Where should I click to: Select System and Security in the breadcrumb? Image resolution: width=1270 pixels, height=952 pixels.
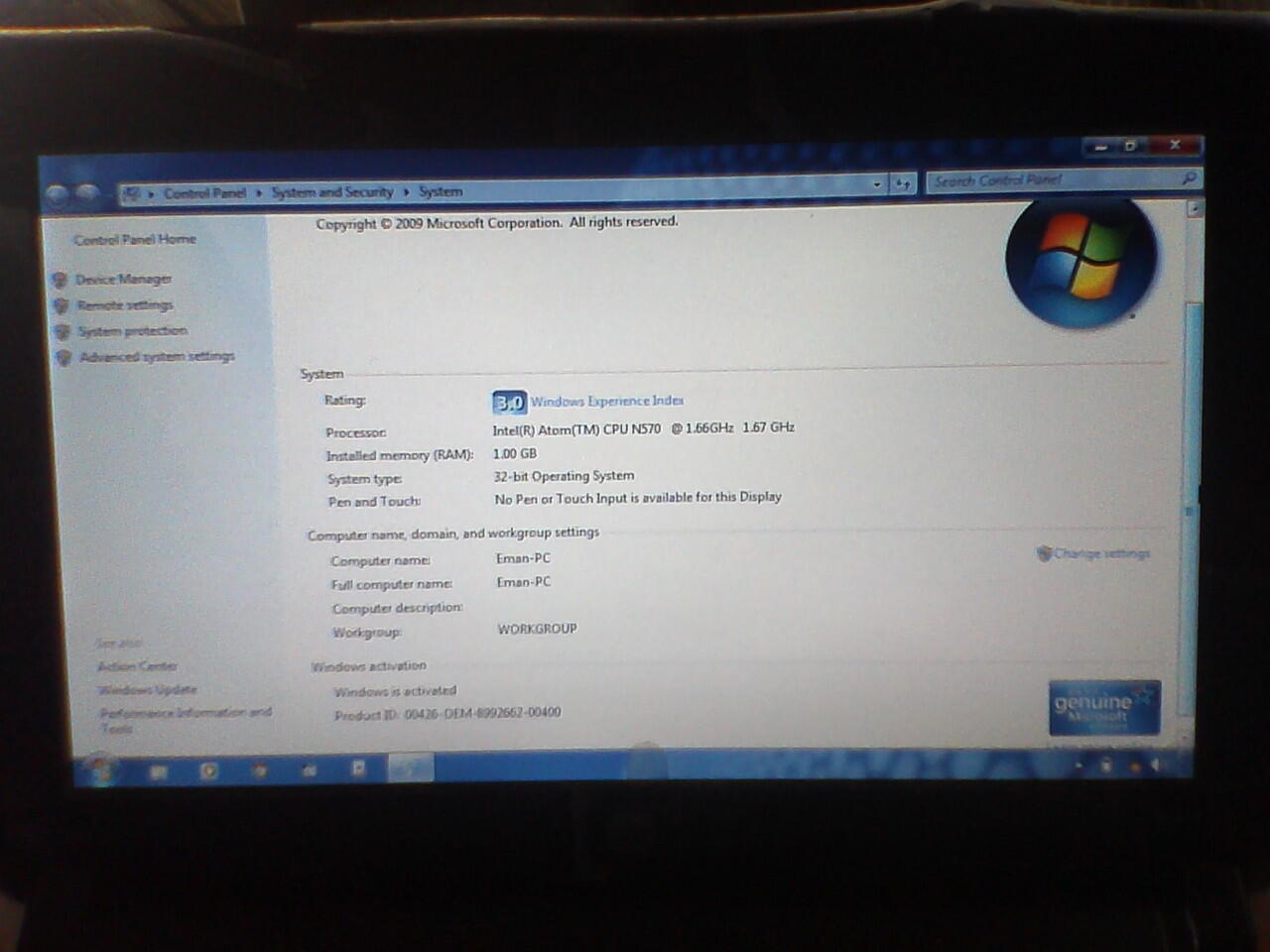pyautogui.click(x=332, y=192)
